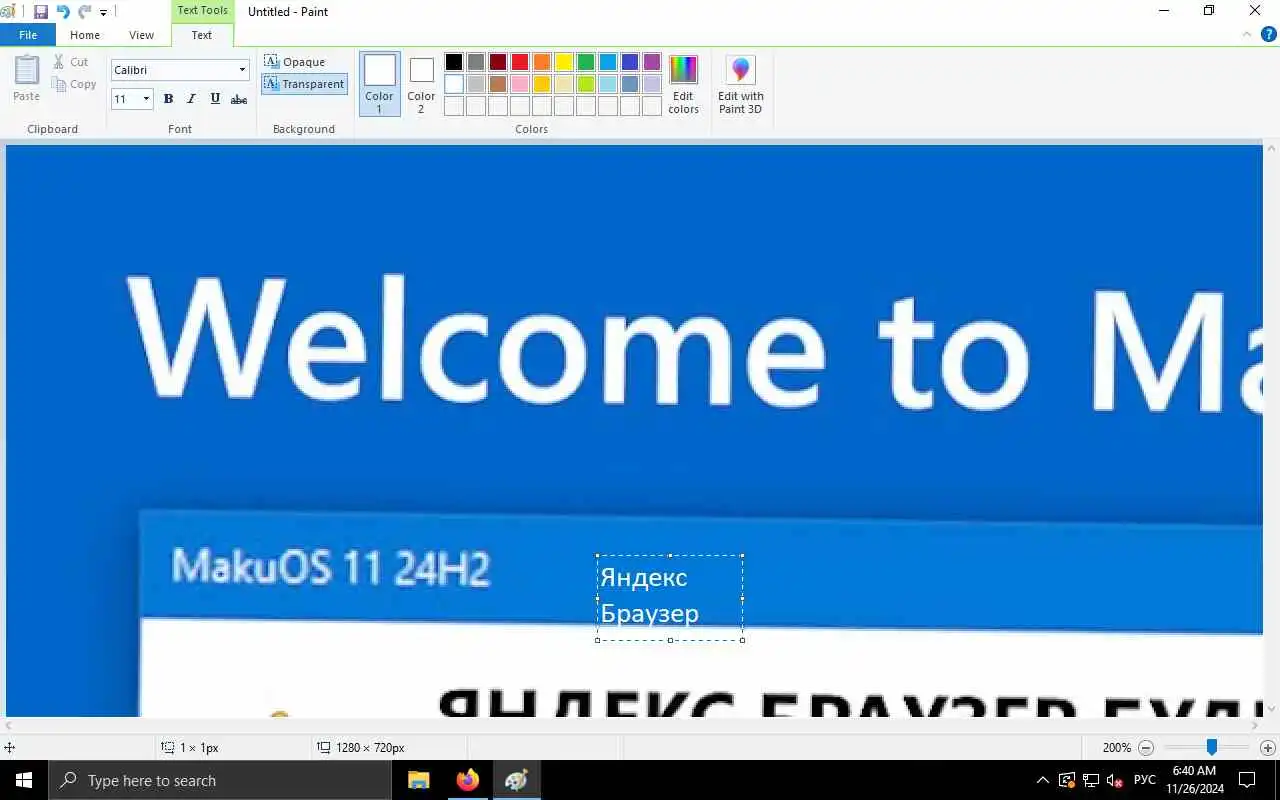This screenshot has height=800, width=1280.
Task: Select the Text ribbon tab
Action: pyautogui.click(x=202, y=35)
